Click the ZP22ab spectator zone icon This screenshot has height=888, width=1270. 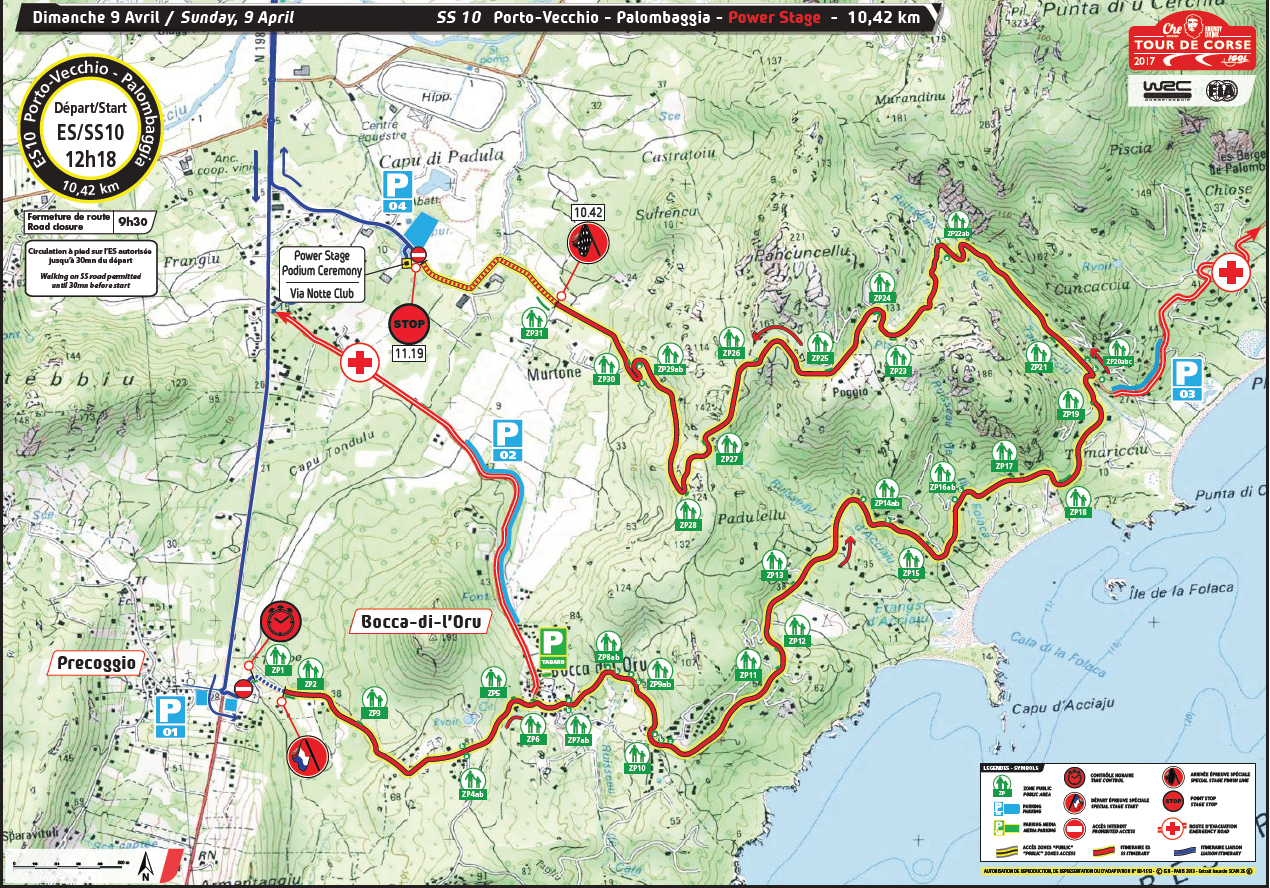pos(958,225)
